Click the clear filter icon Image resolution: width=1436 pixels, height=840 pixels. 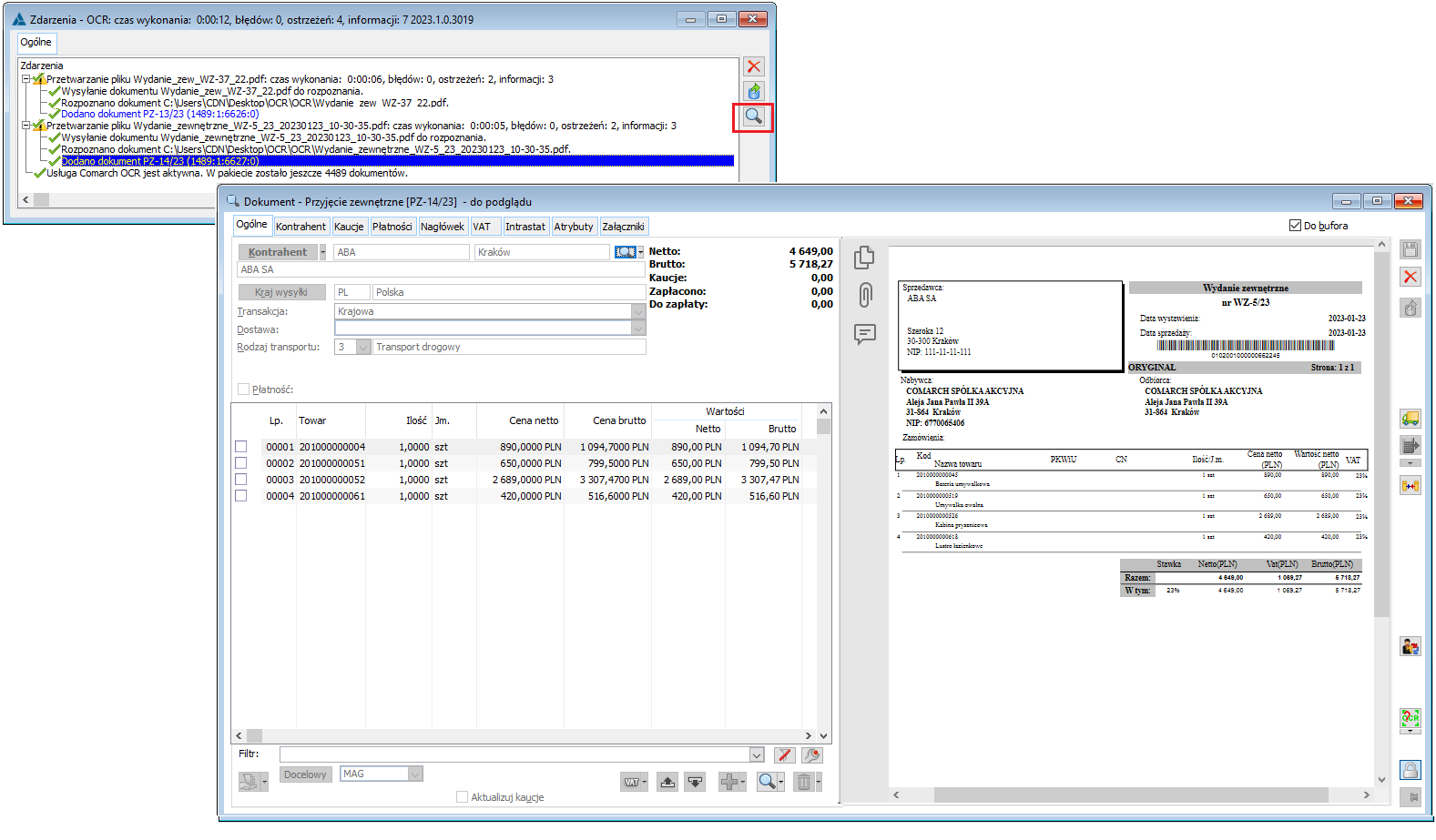(784, 754)
